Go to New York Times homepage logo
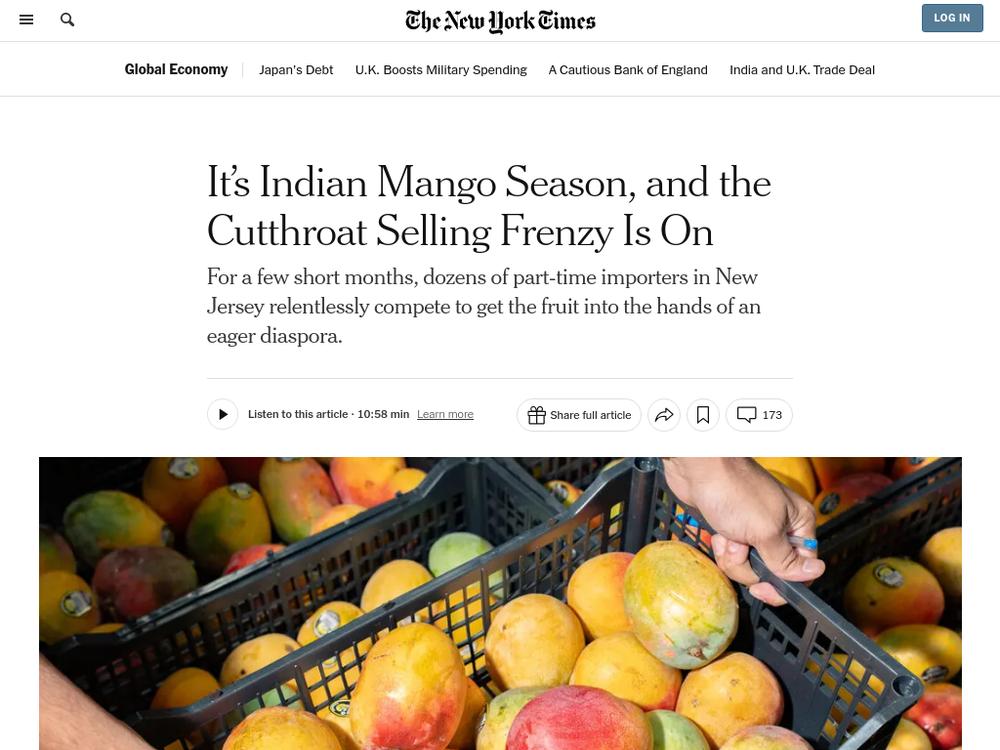This screenshot has width=1000, height=750. [500, 21]
